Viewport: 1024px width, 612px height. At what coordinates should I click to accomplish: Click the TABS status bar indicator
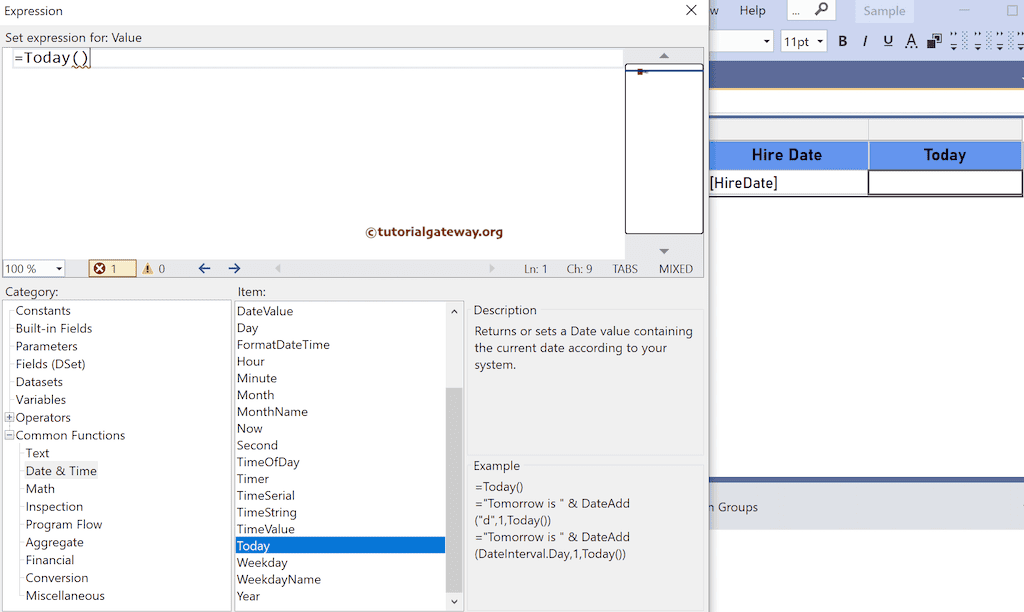click(624, 268)
